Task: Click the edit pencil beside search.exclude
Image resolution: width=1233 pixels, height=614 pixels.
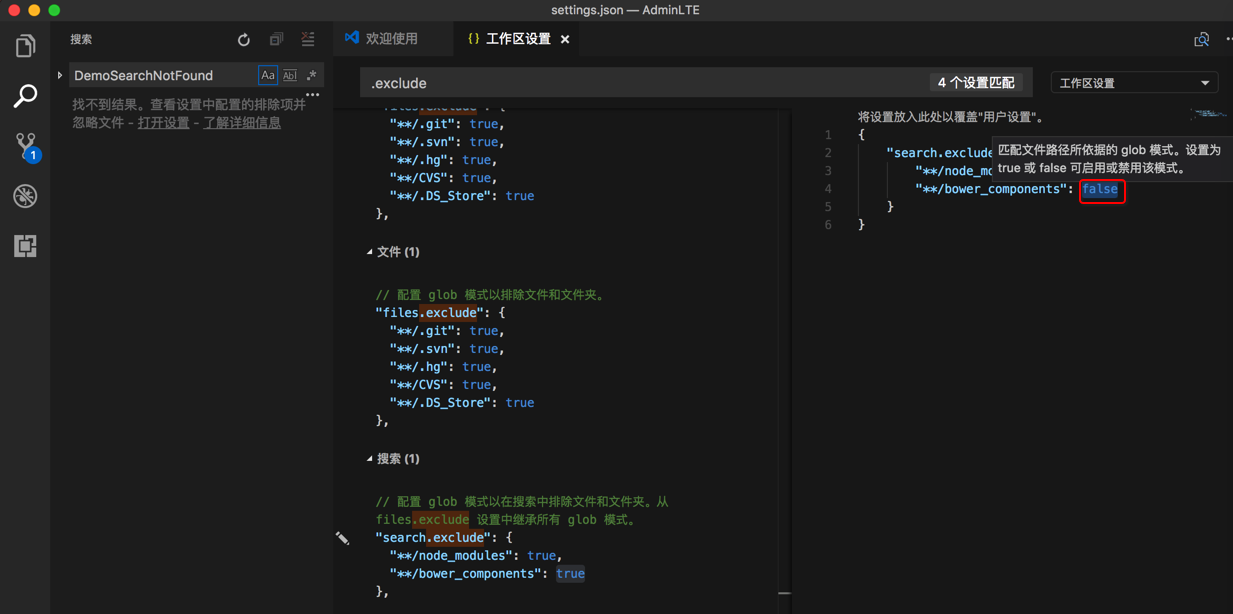Action: point(343,538)
